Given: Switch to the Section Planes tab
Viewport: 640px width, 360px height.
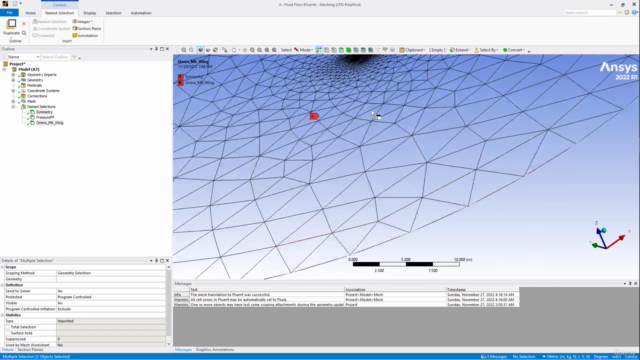Looking at the screenshot, I should point(30,350).
